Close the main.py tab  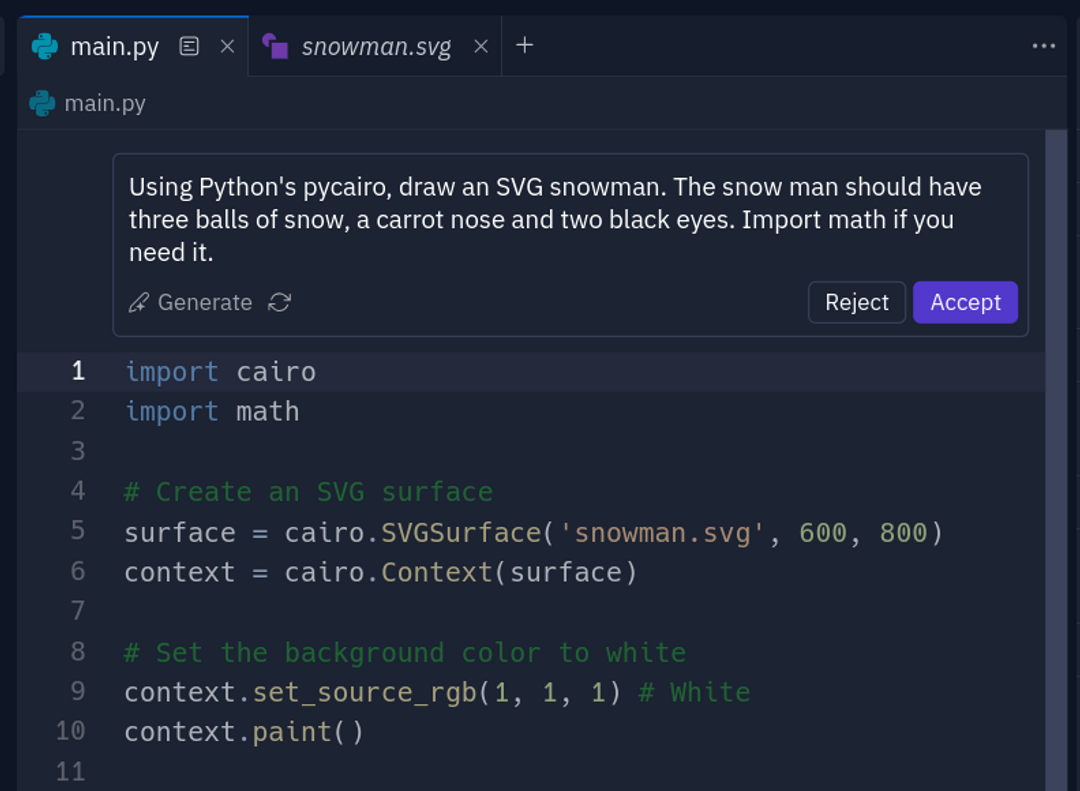click(x=227, y=45)
